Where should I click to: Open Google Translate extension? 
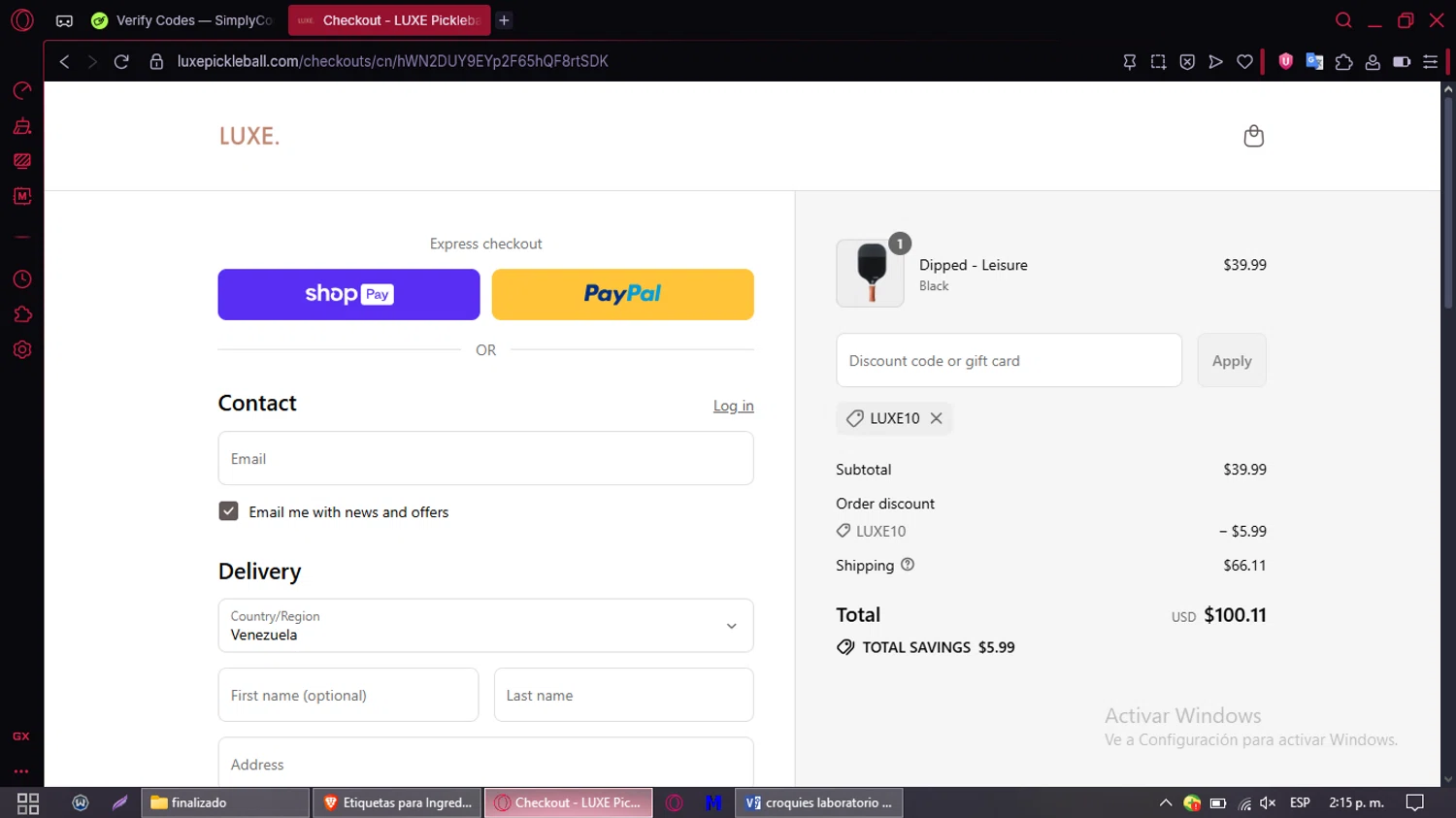1314,61
